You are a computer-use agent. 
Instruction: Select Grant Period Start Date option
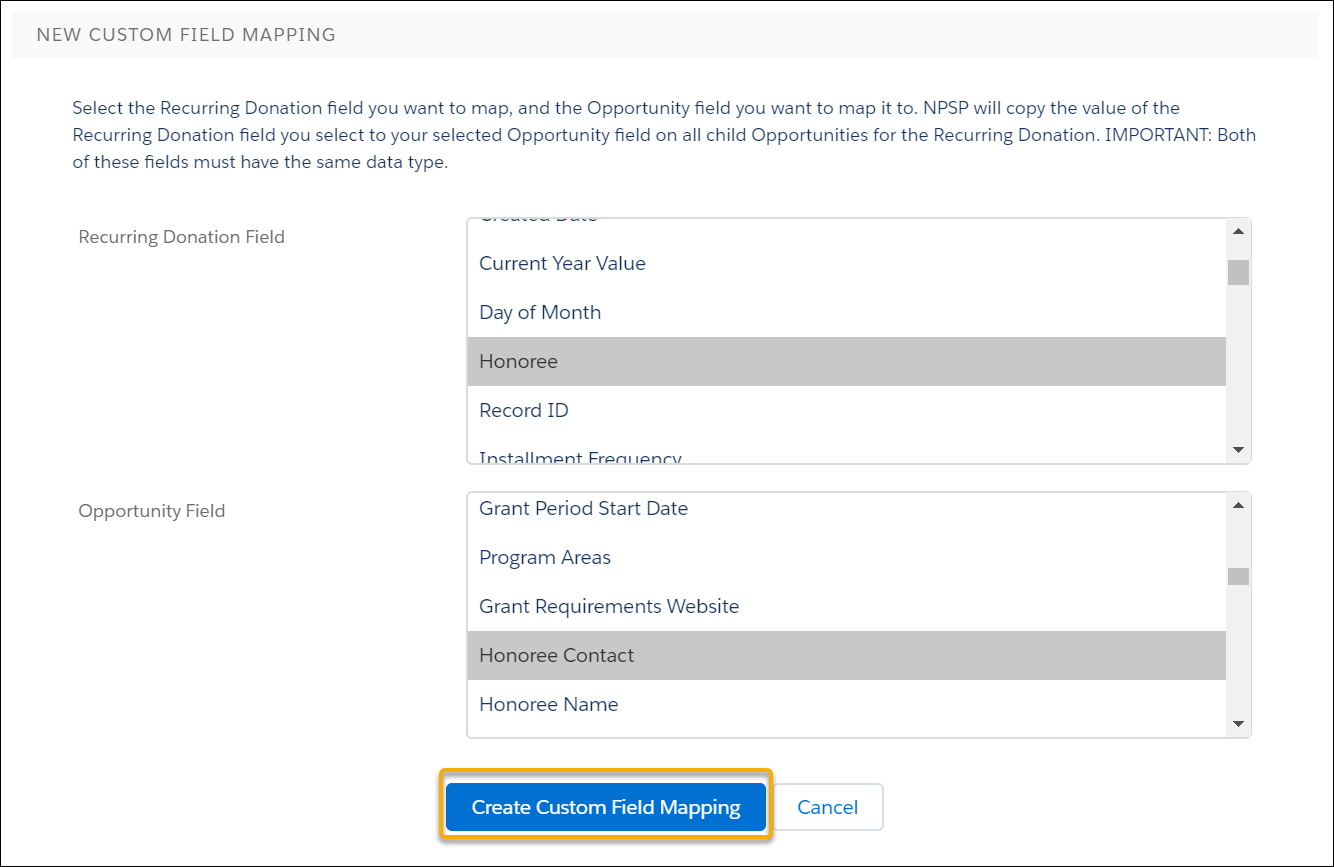tap(583, 508)
